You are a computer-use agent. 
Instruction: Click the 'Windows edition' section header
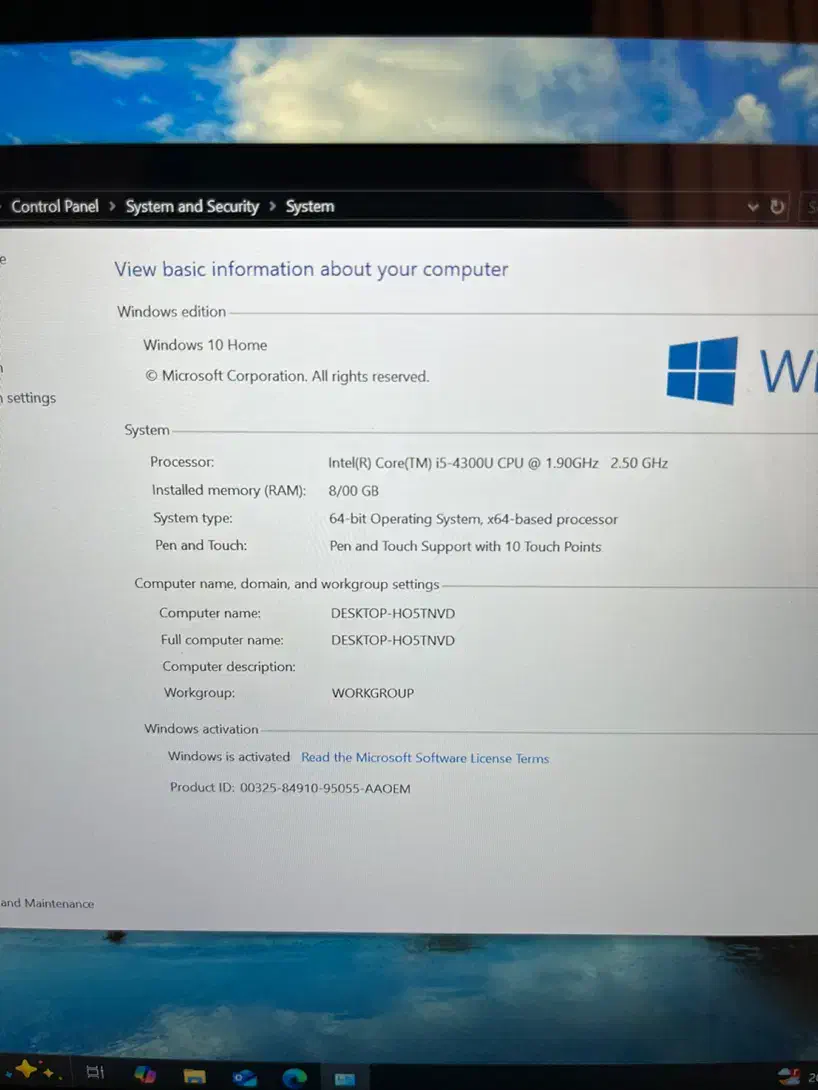click(x=171, y=311)
